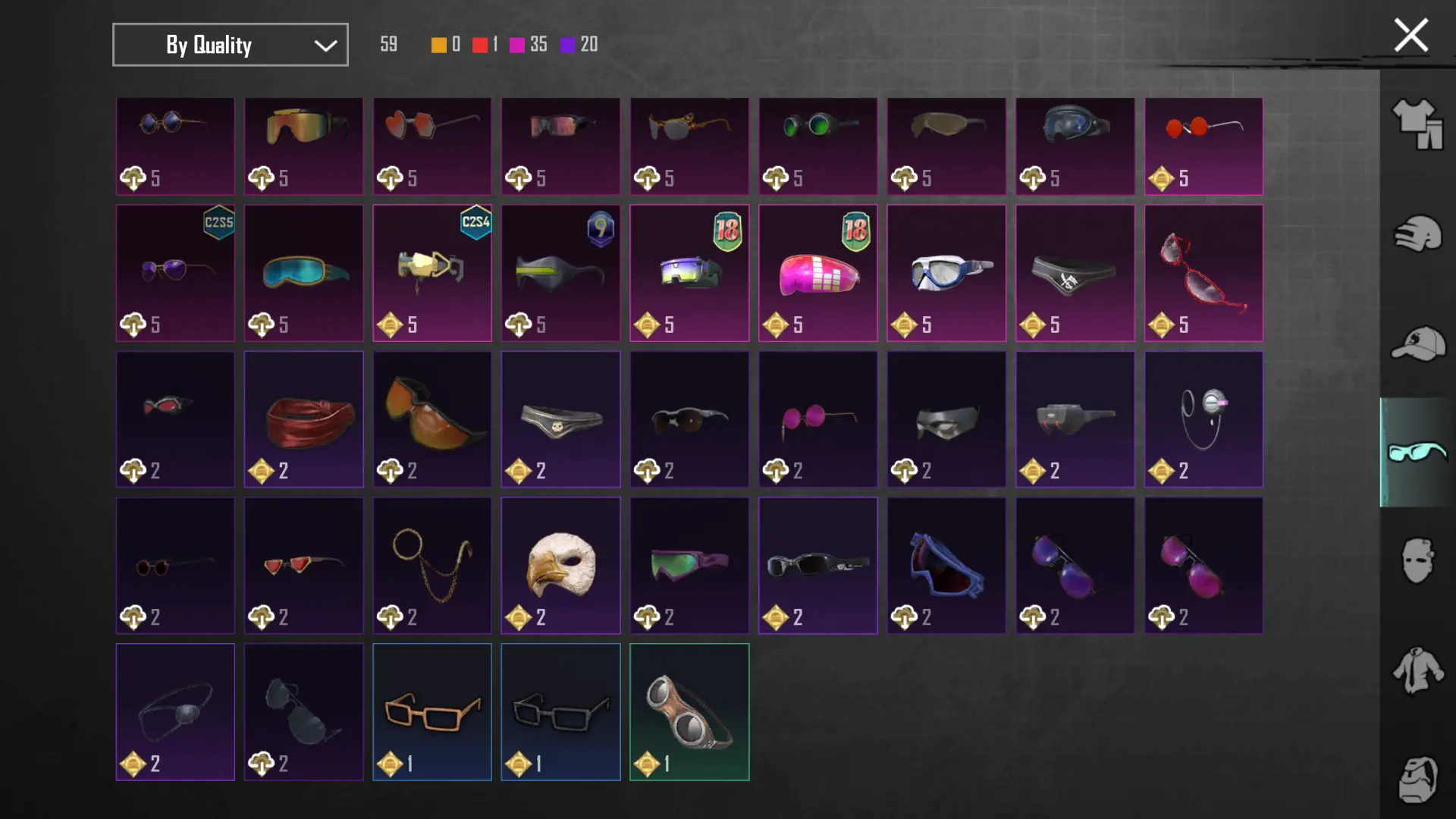Screen dimensions: 1456x819
Task: Open the outfit set category icon
Action: [1417, 125]
